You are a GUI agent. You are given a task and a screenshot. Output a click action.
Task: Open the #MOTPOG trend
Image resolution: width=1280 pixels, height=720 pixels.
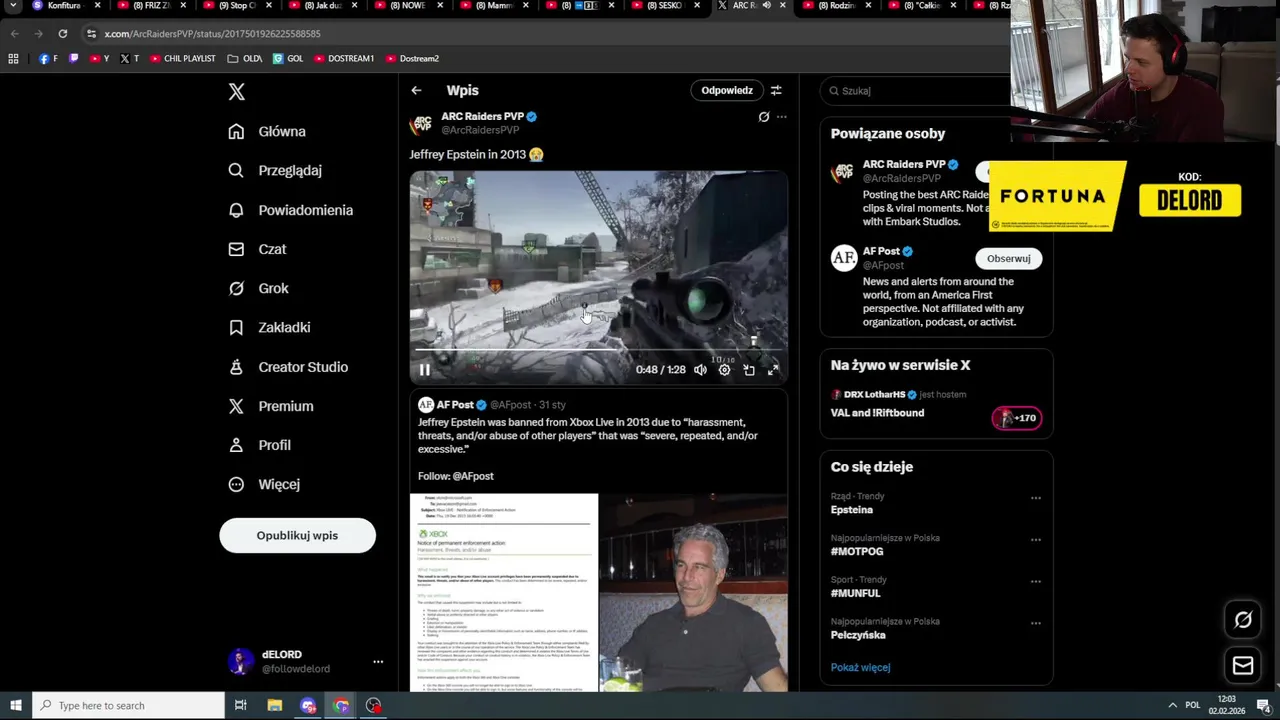pyautogui.click(x=857, y=552)
